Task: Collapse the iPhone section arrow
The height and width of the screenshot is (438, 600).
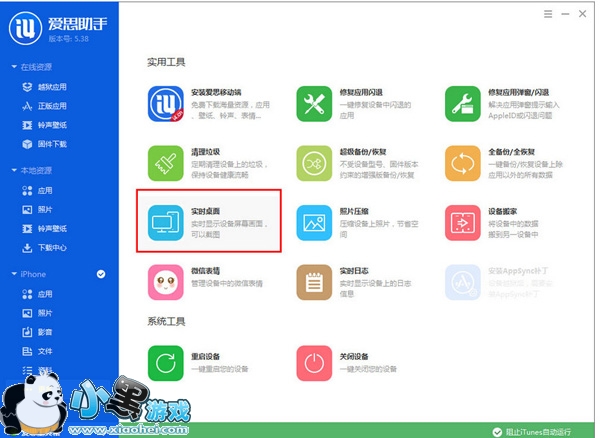Action: 14,274
